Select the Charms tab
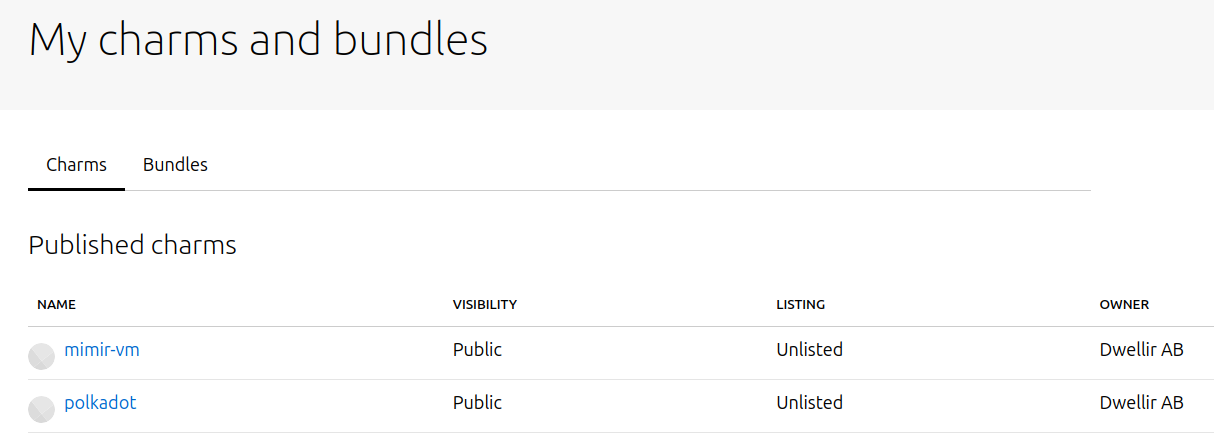1214x434 pixels. tap(76, 165)
